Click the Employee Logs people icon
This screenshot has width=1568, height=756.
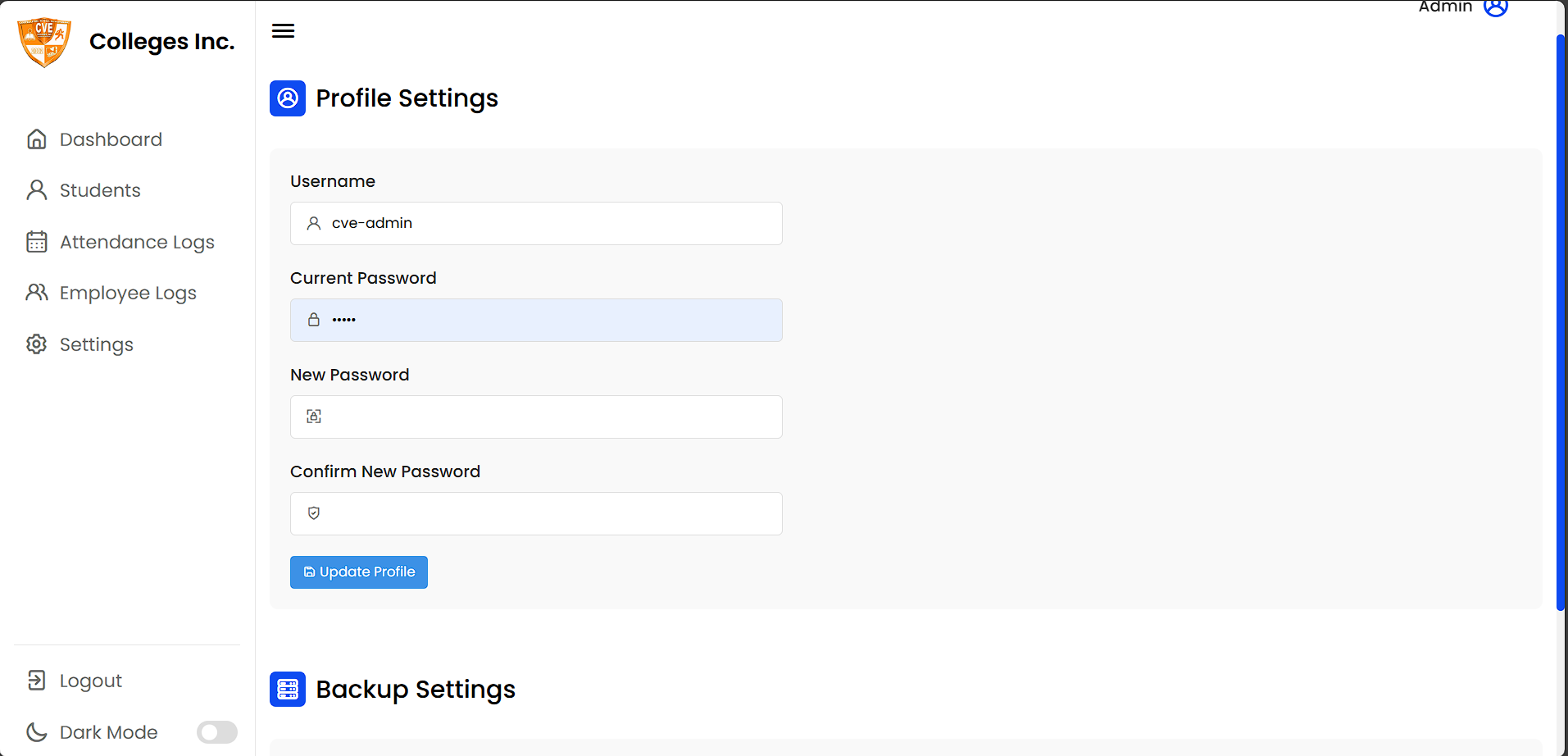pos(37,292)
